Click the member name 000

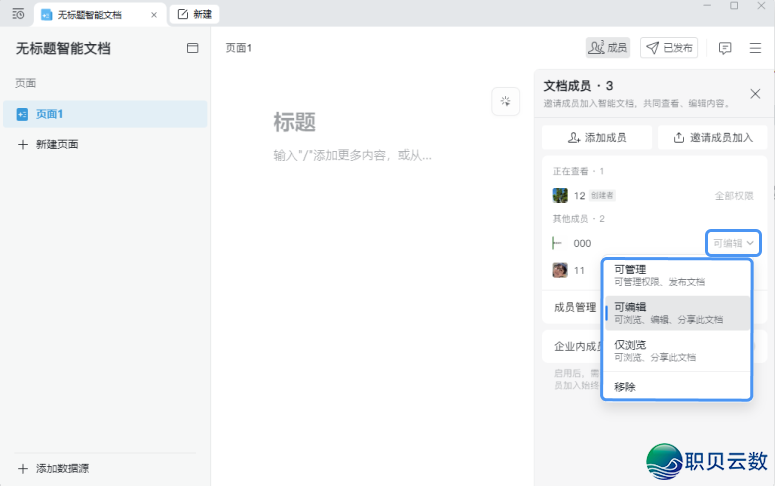pyautogui.click(x=582, y=243)
